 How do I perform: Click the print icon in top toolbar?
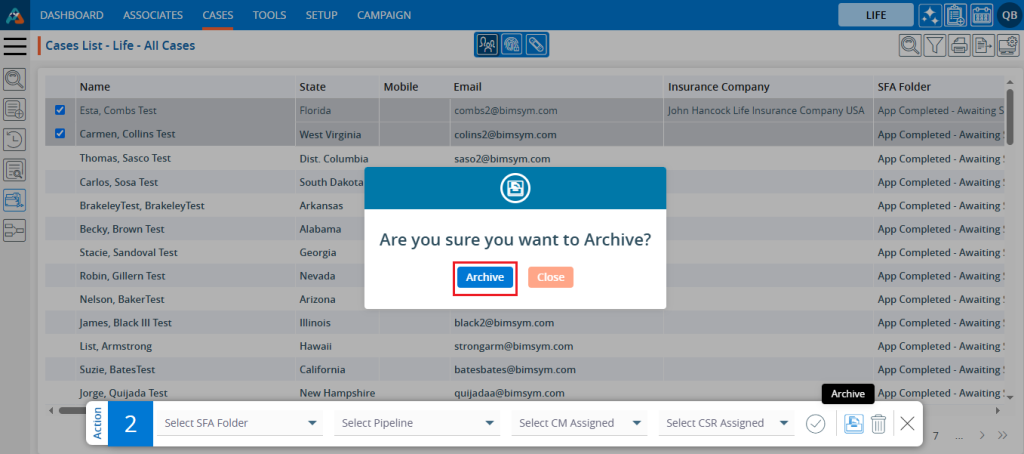[x=959, y=45]
